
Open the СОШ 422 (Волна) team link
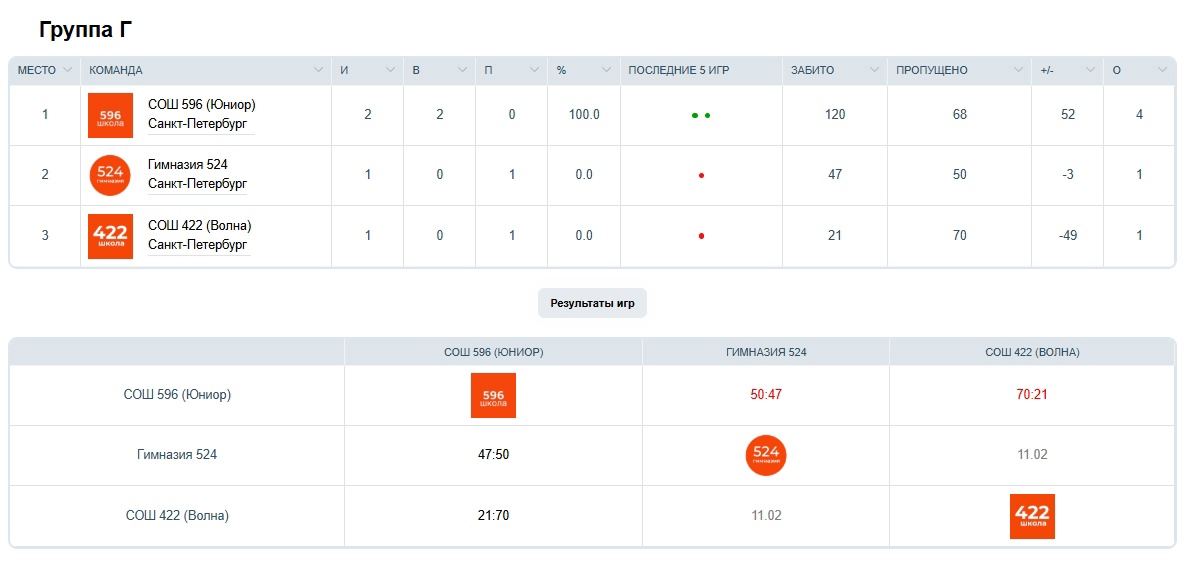tap(199, 225)
